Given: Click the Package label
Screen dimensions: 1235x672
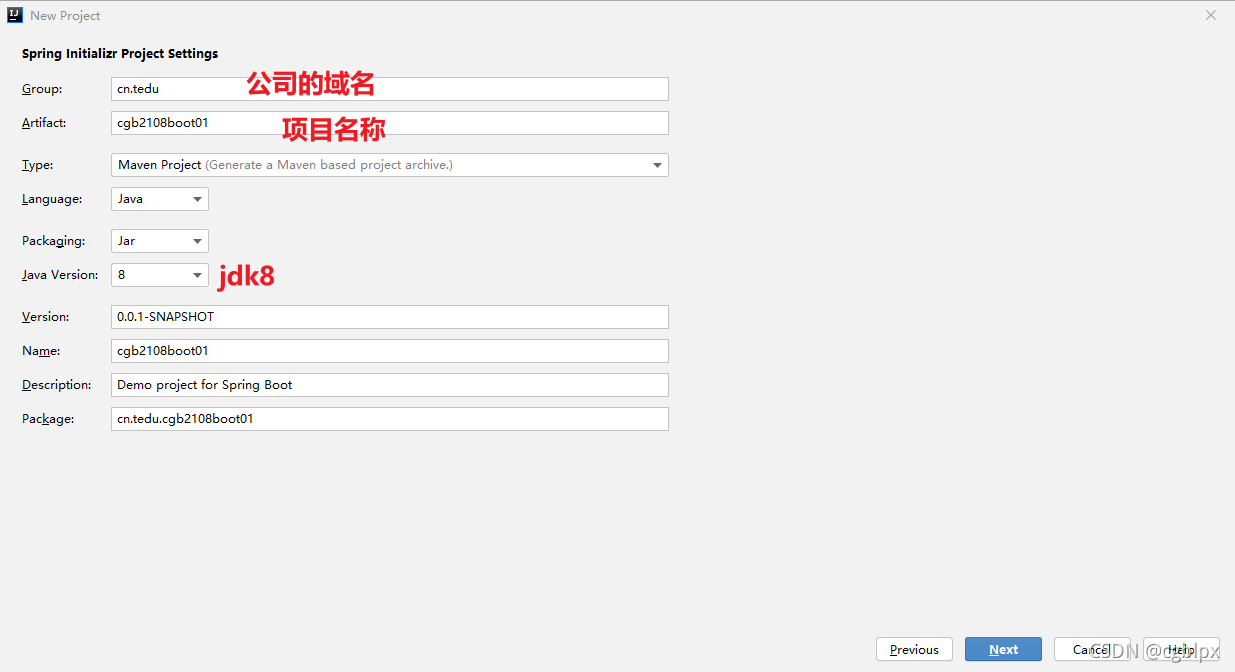Looking at the screenshot, I should 48,419.
